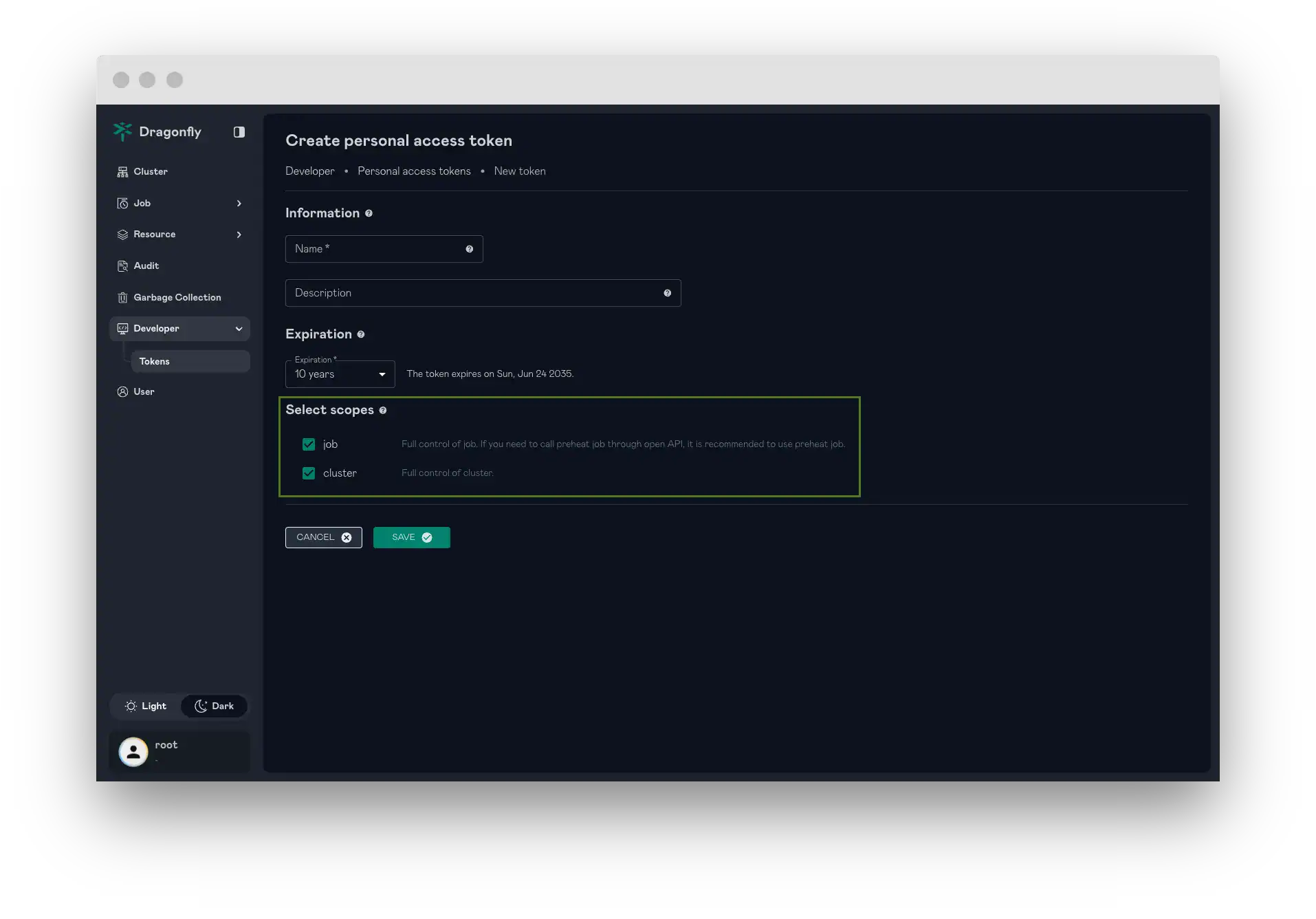1316x919 pixels.
Task: Click the Garbage Collection trash icon
Action: coord(122,297)
